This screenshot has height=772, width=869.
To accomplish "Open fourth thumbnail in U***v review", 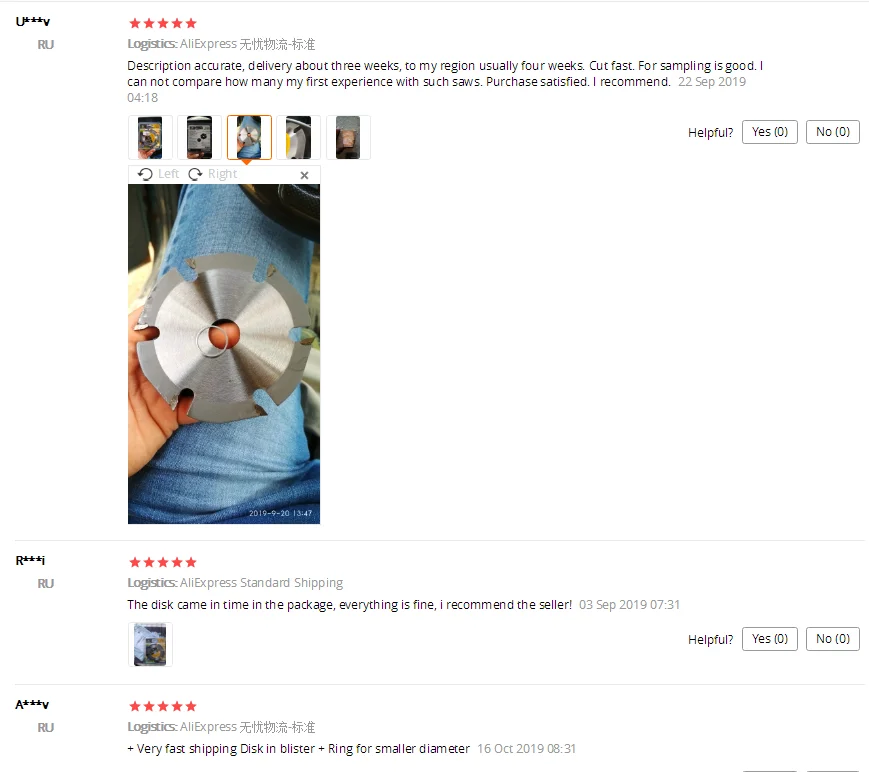I will tap(299, 137).
